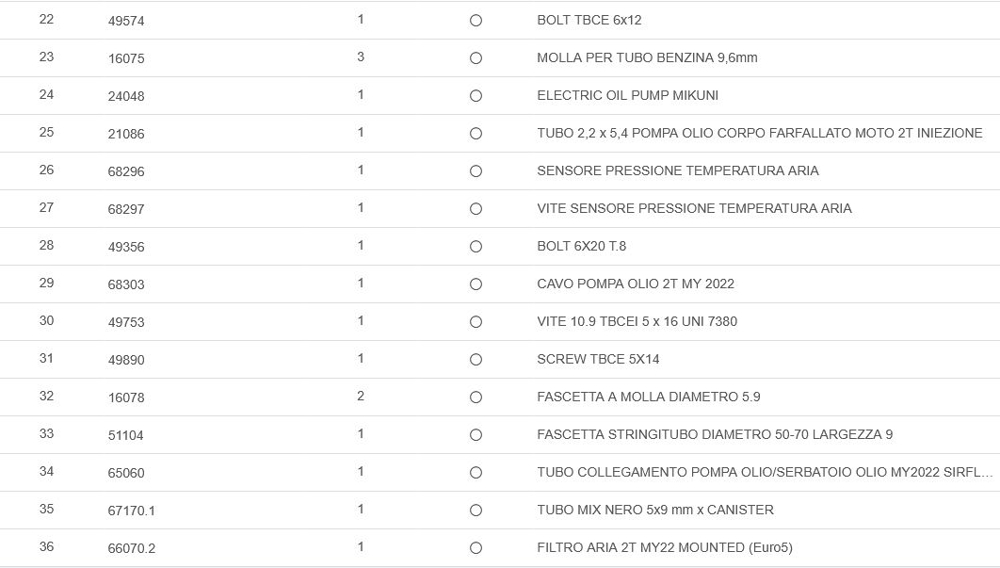
Task: Open part code 24048
Action: click(x=126, y=96)
